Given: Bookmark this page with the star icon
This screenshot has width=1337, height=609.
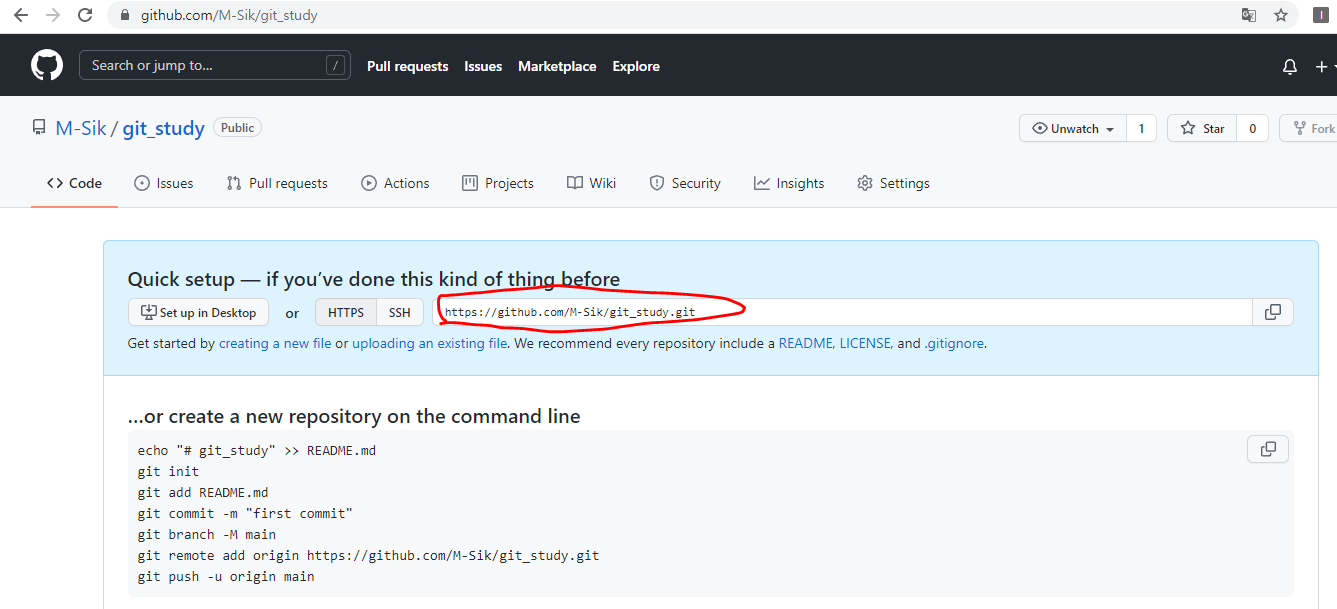Looking at the screenshot, I should [x=1280, y=15].
